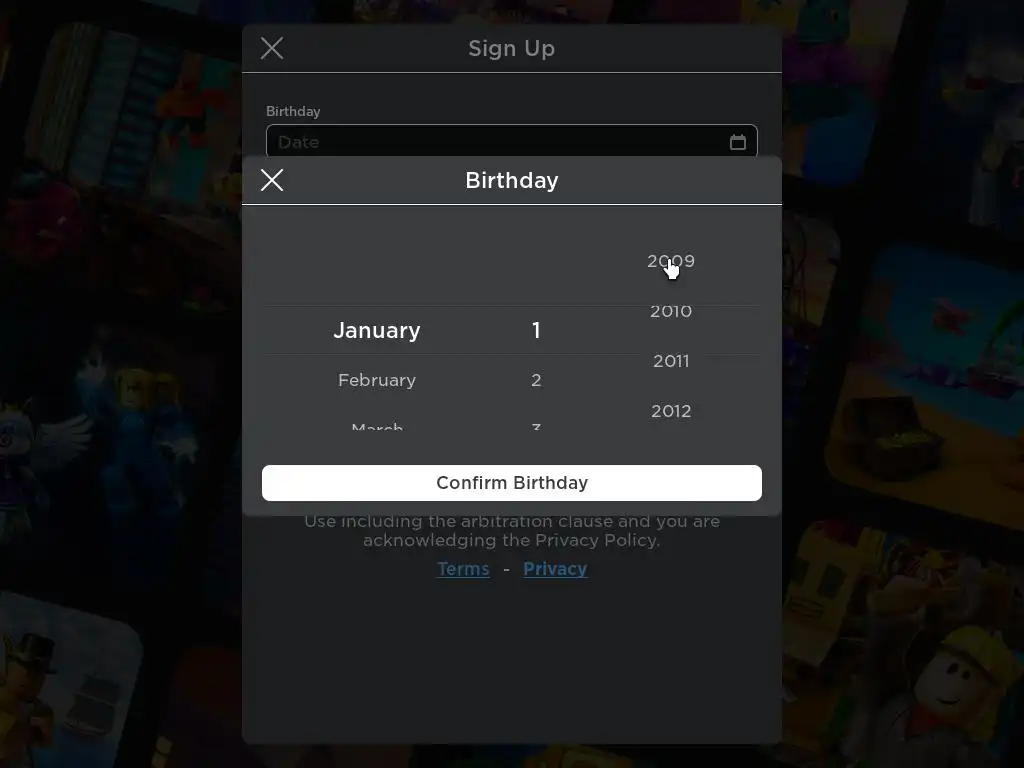Viewport: 1024px width, 768px height.
Task: Pick day 3 in day column
Action: click(536, 426)
